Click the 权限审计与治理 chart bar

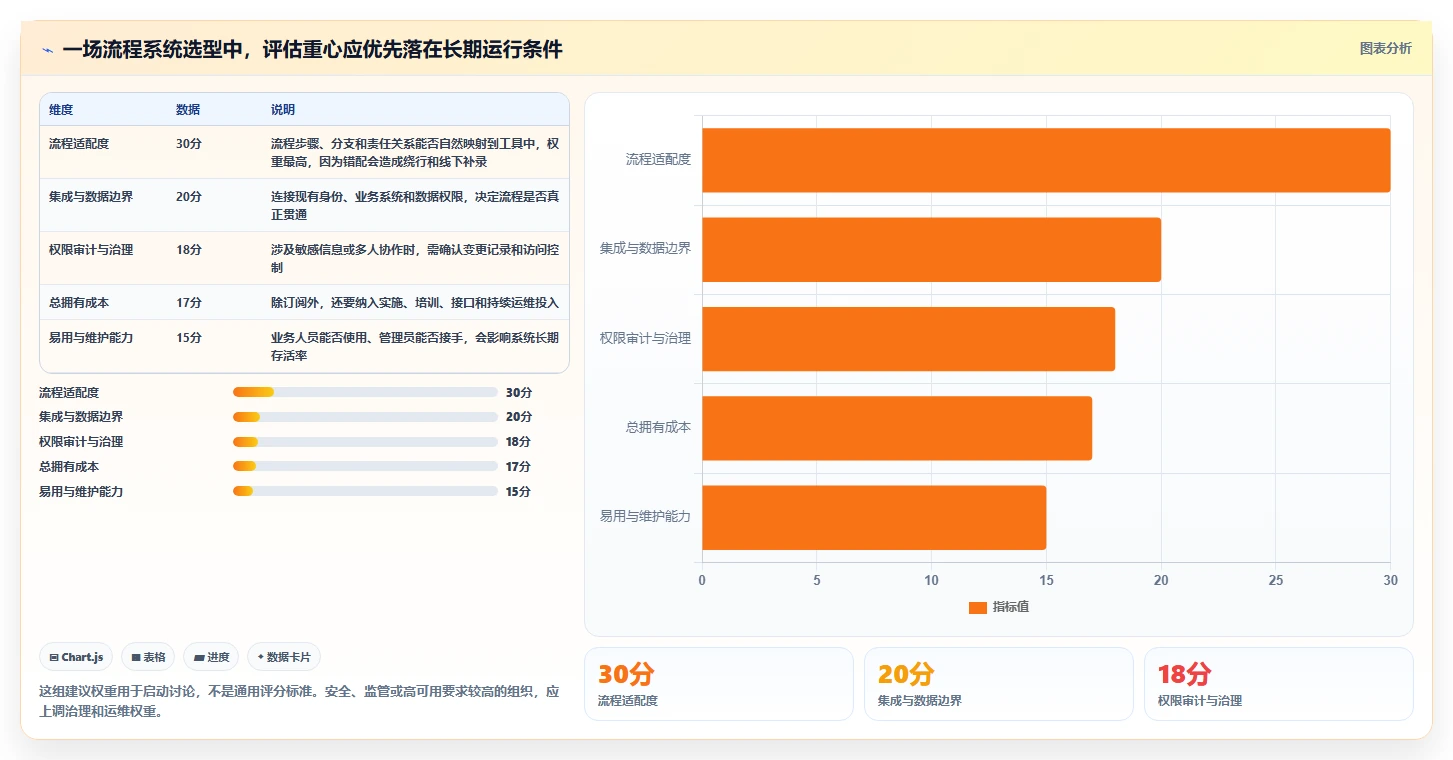(908, 339)
